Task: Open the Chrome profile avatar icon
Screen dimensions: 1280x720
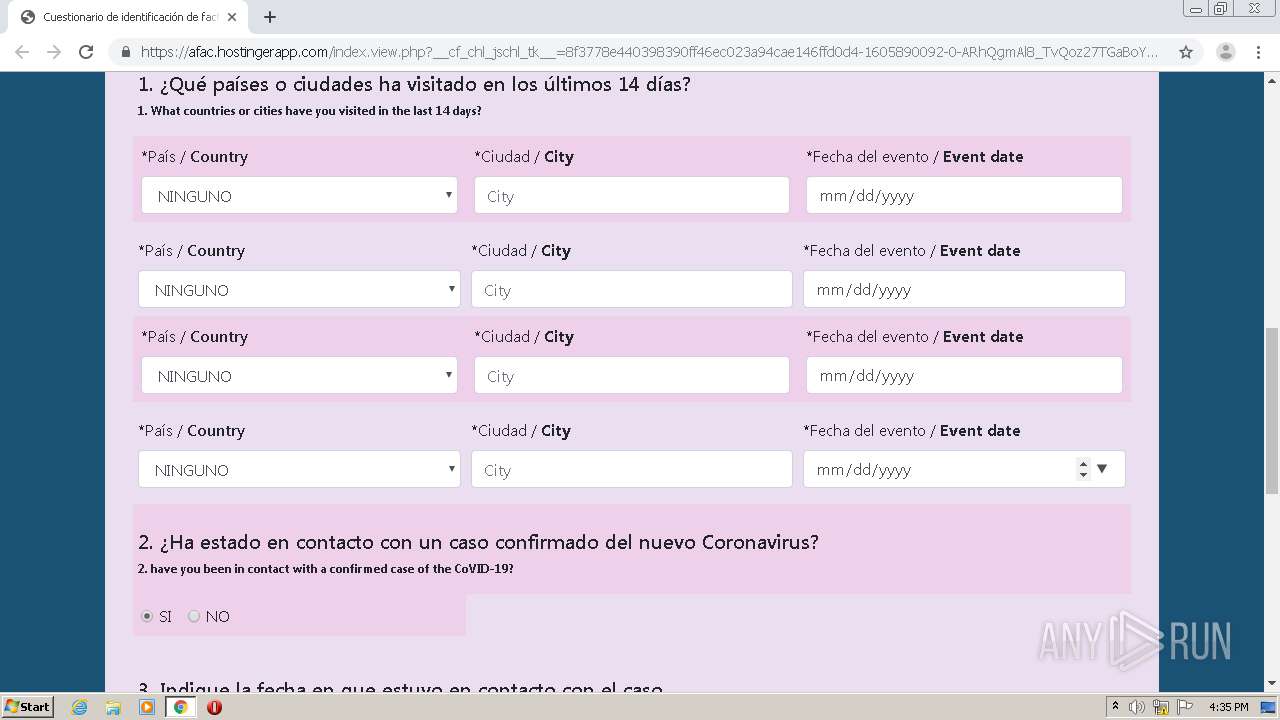Action: coord(1225,52)
